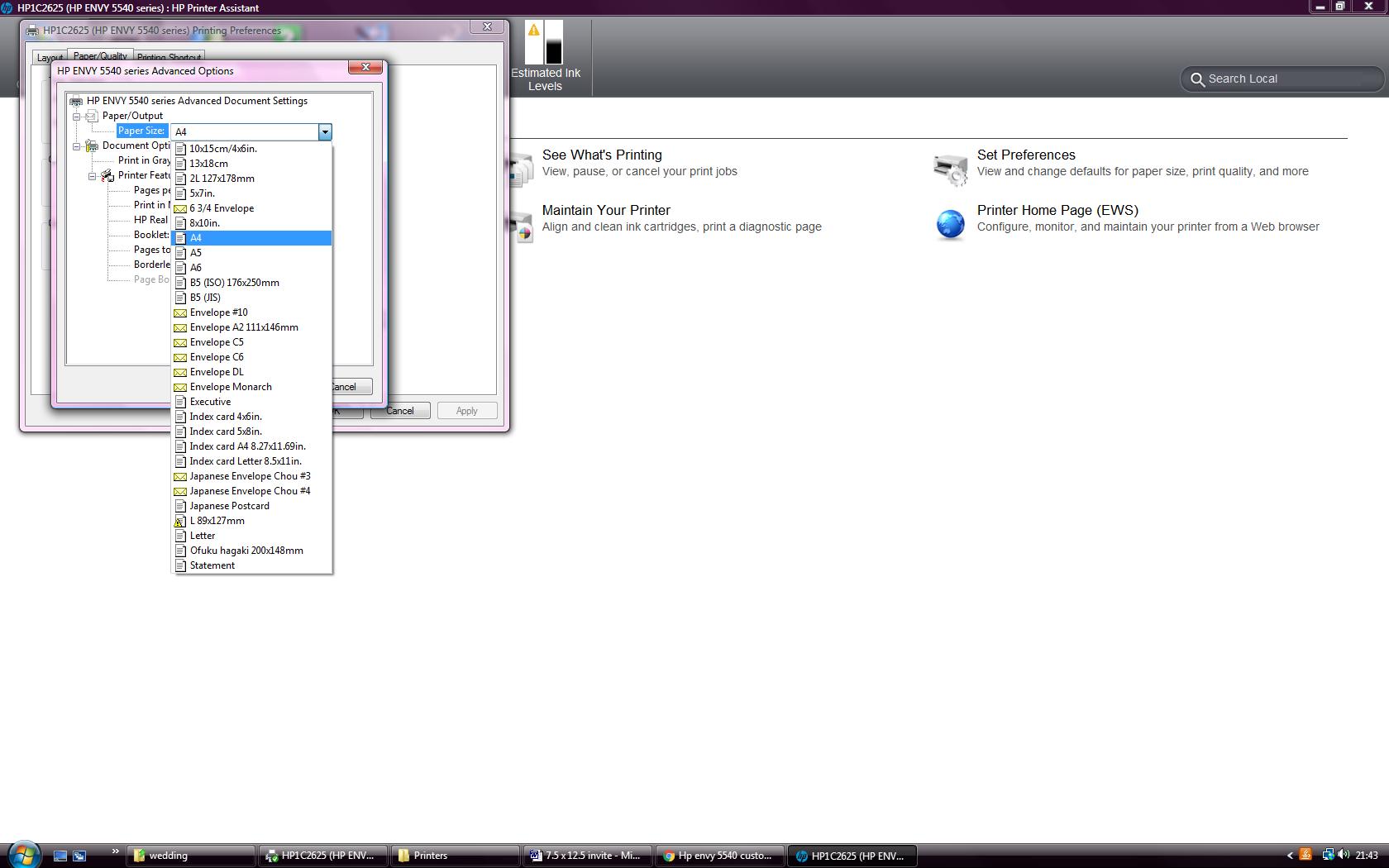
Task: Switch to the Printing Shortcut tab
Action: [x=169, y=57]
